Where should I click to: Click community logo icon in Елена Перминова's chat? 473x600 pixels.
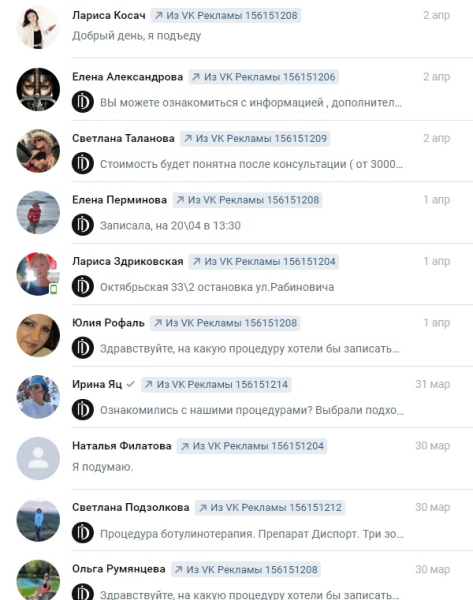pyautogui.click(x=83, y=225)
